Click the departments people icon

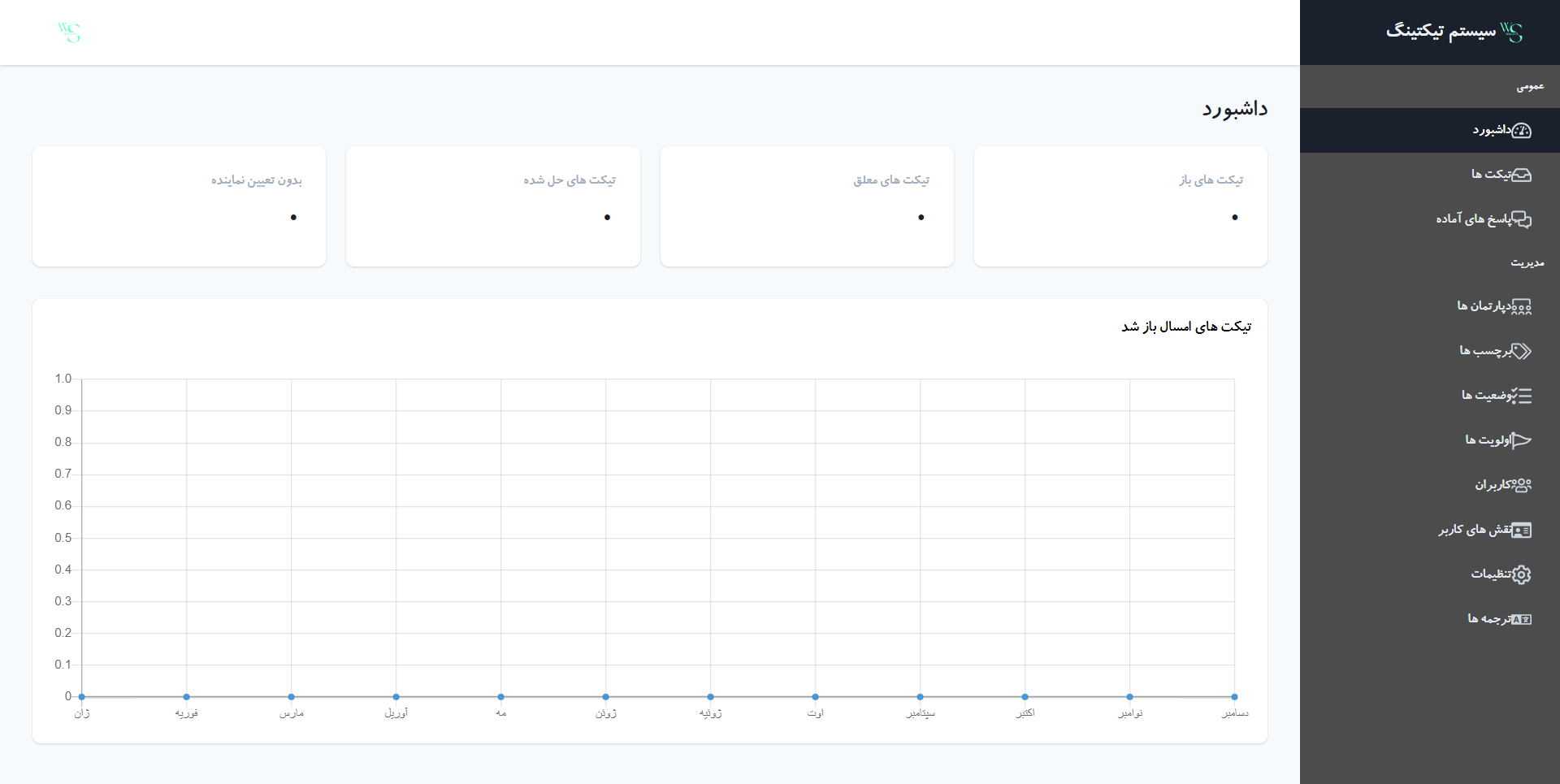point(1521,306)
